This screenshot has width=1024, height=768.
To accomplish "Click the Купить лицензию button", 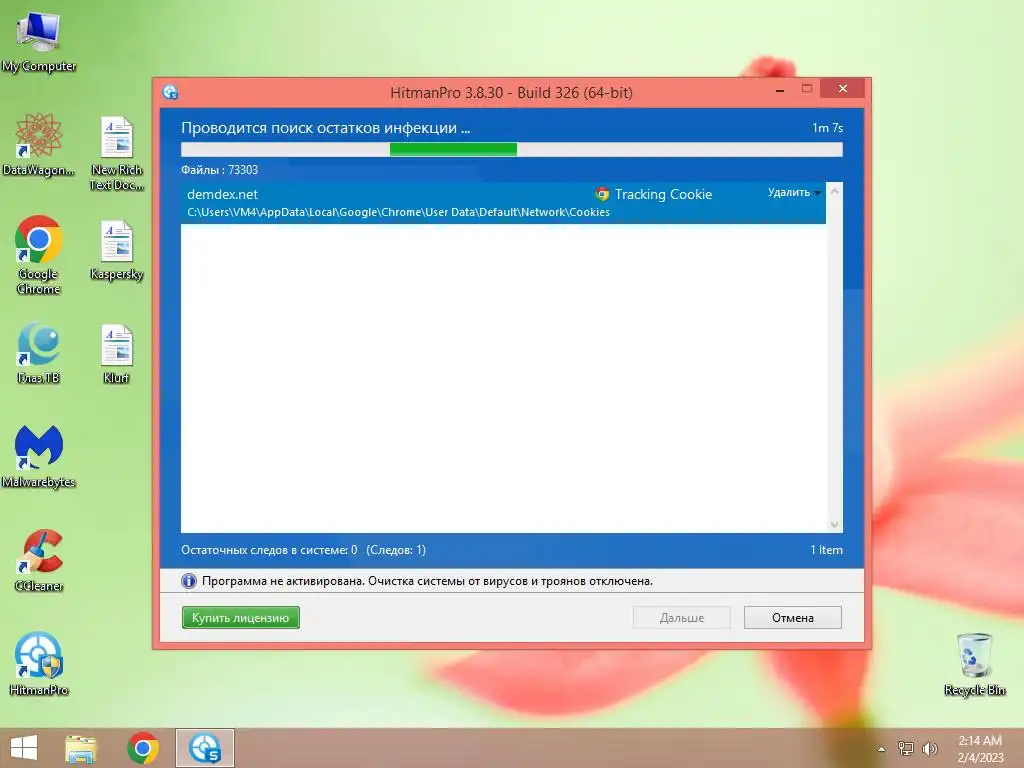I will [x=240, y=617].
